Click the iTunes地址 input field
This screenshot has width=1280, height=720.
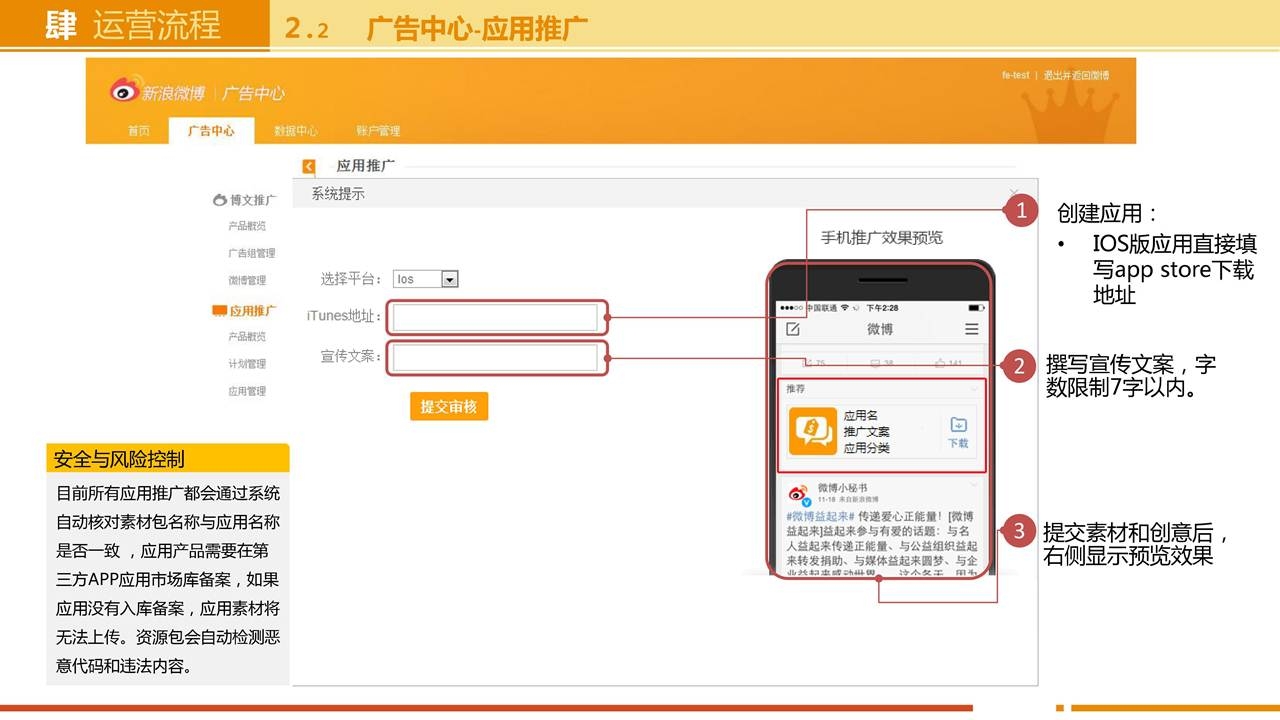tap(495, 318)
